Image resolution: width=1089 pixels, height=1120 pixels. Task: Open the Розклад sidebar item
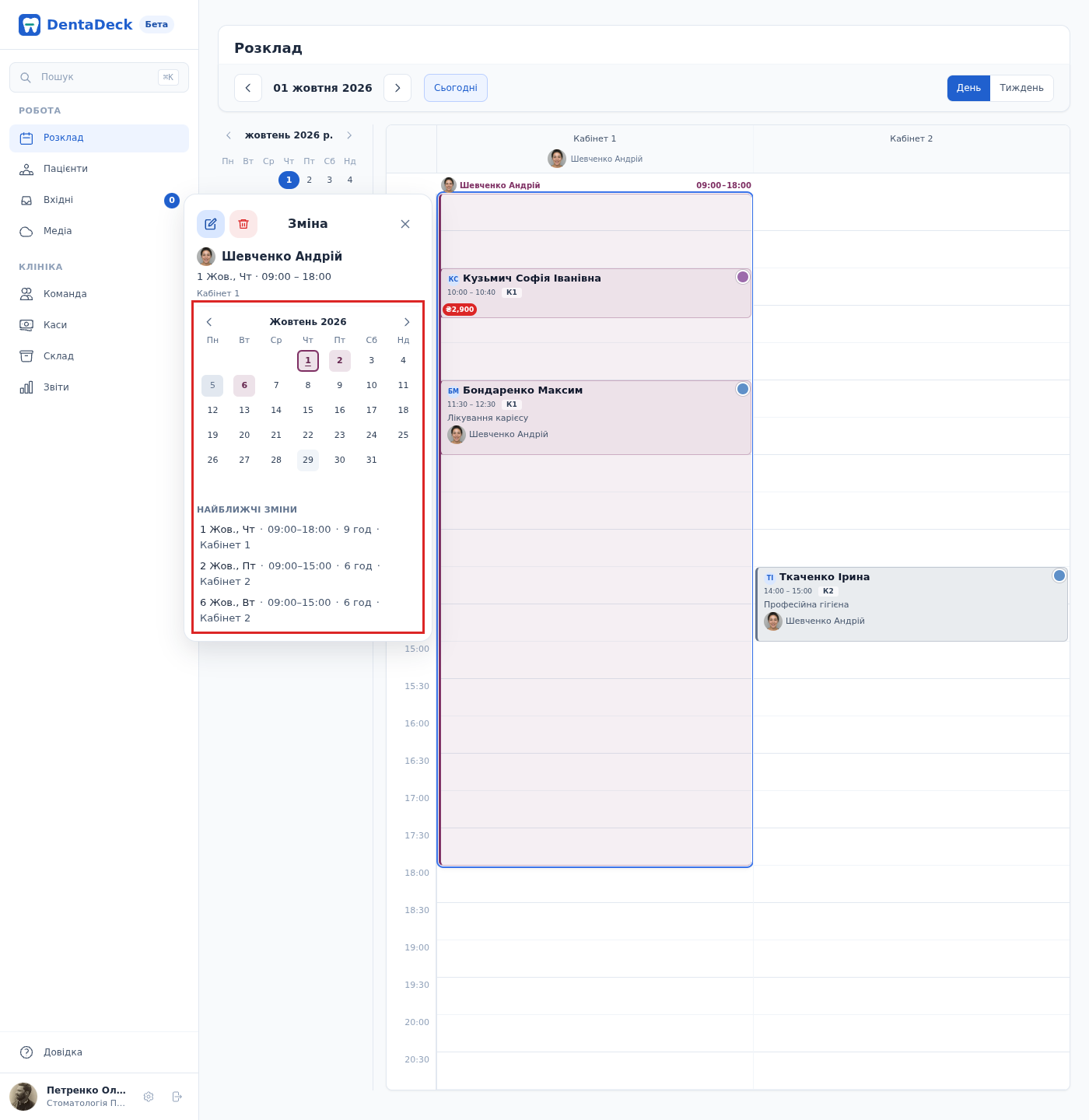(x=99, y=138)
